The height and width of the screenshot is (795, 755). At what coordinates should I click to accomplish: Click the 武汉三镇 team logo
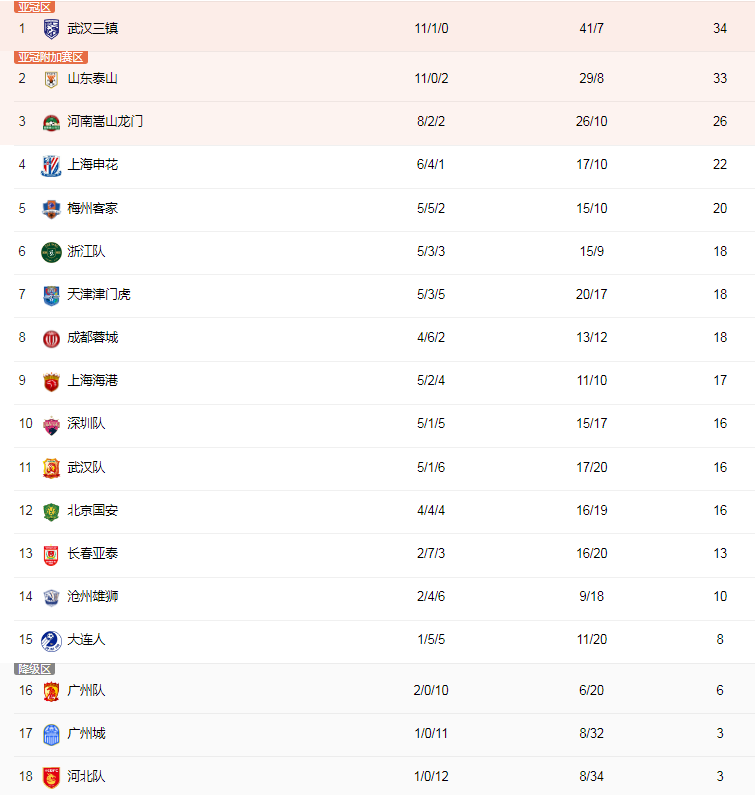point(51,29)
